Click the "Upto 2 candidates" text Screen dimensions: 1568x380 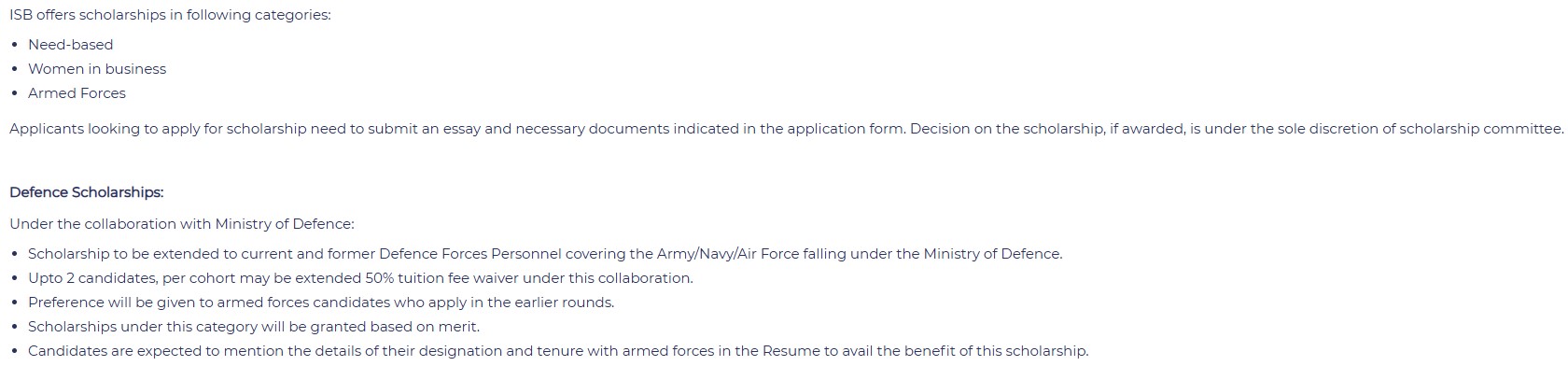pos(92,278)
